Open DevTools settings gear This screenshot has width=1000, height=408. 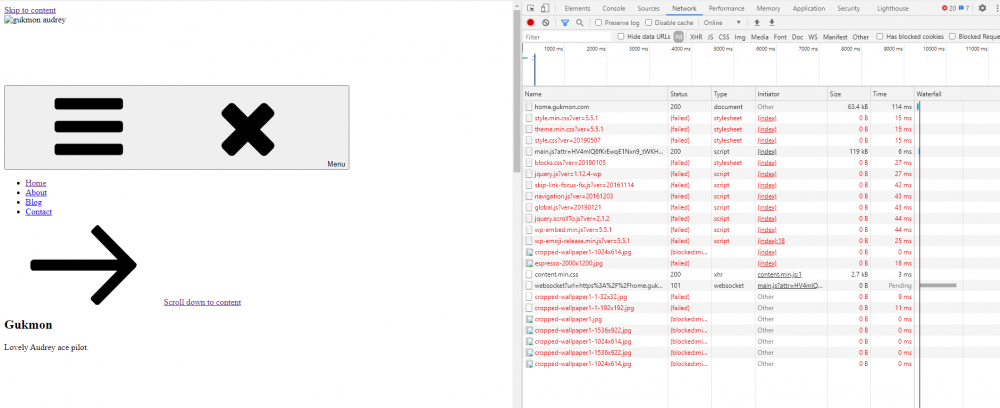click(982, 8)
